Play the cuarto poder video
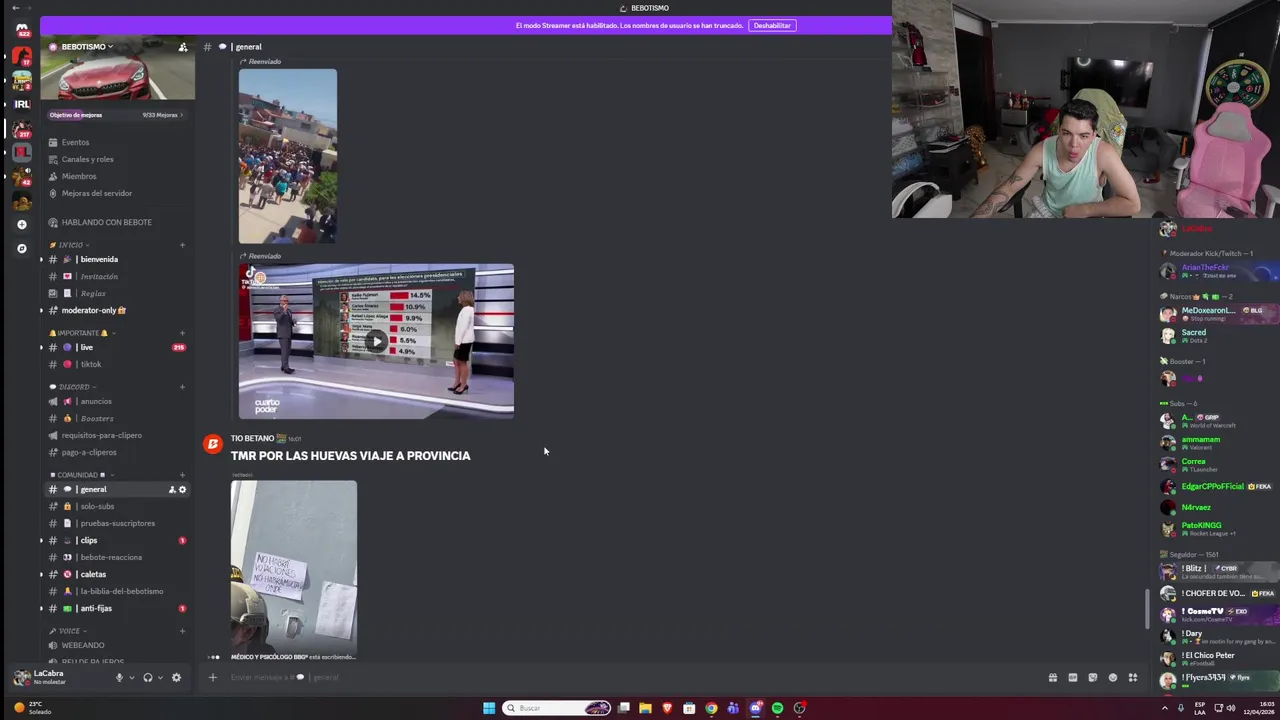Viewport: 1280px width, 720px height. (x=376, y=341)
